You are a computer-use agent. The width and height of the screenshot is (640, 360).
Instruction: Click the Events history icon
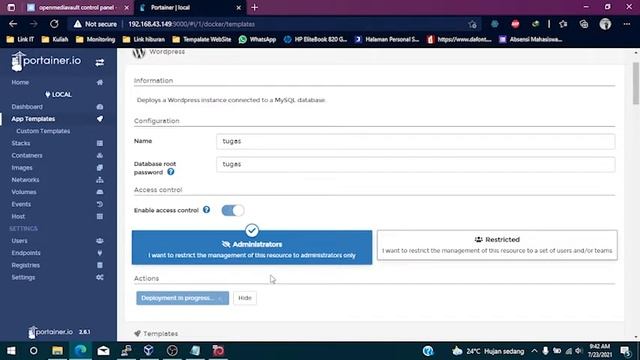[100, 204]
